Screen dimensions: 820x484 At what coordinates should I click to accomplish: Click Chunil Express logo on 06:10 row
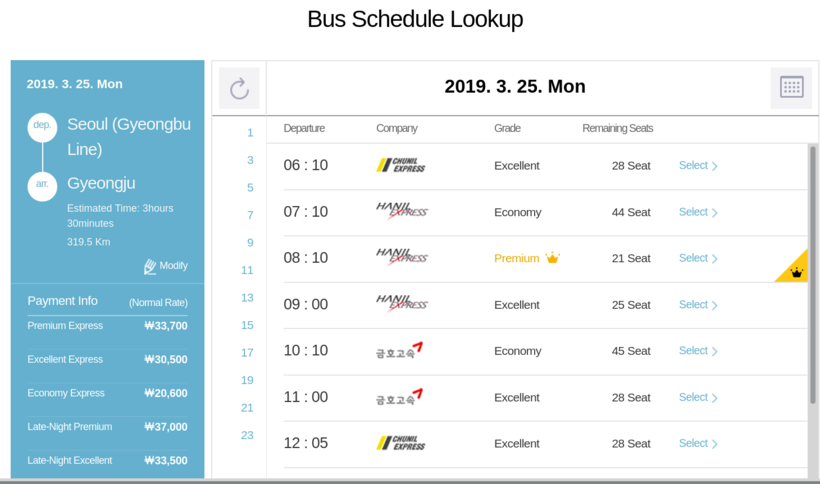[x=401, y=166]
